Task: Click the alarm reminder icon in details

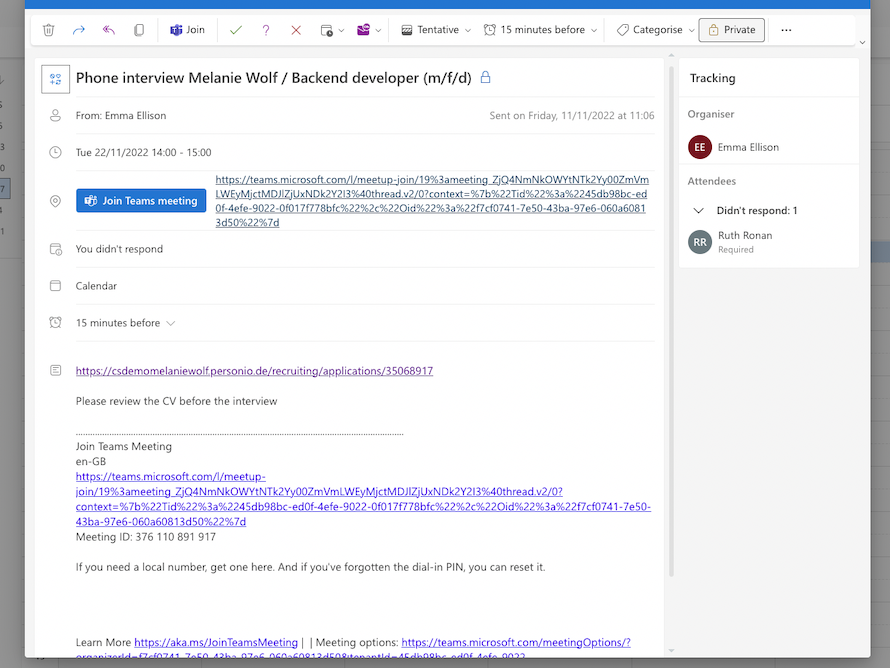Action: (x=55, y=323)
